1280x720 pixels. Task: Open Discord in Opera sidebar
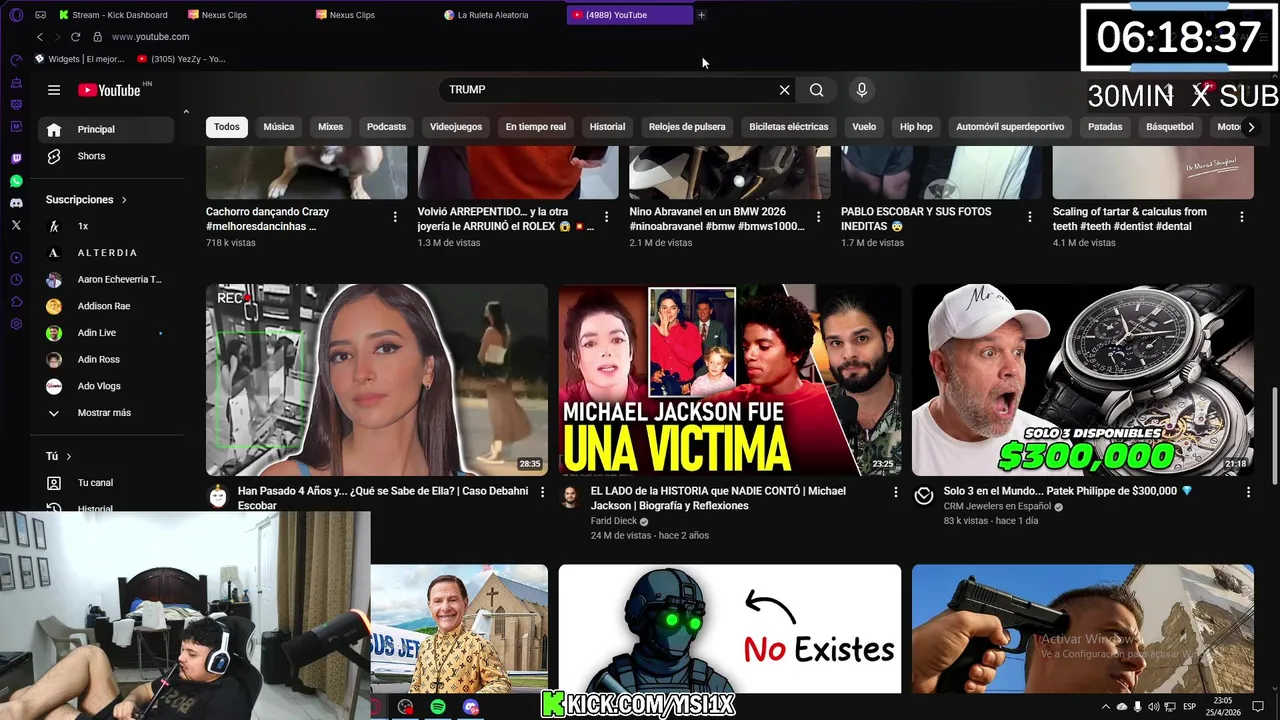coord(16,203)
